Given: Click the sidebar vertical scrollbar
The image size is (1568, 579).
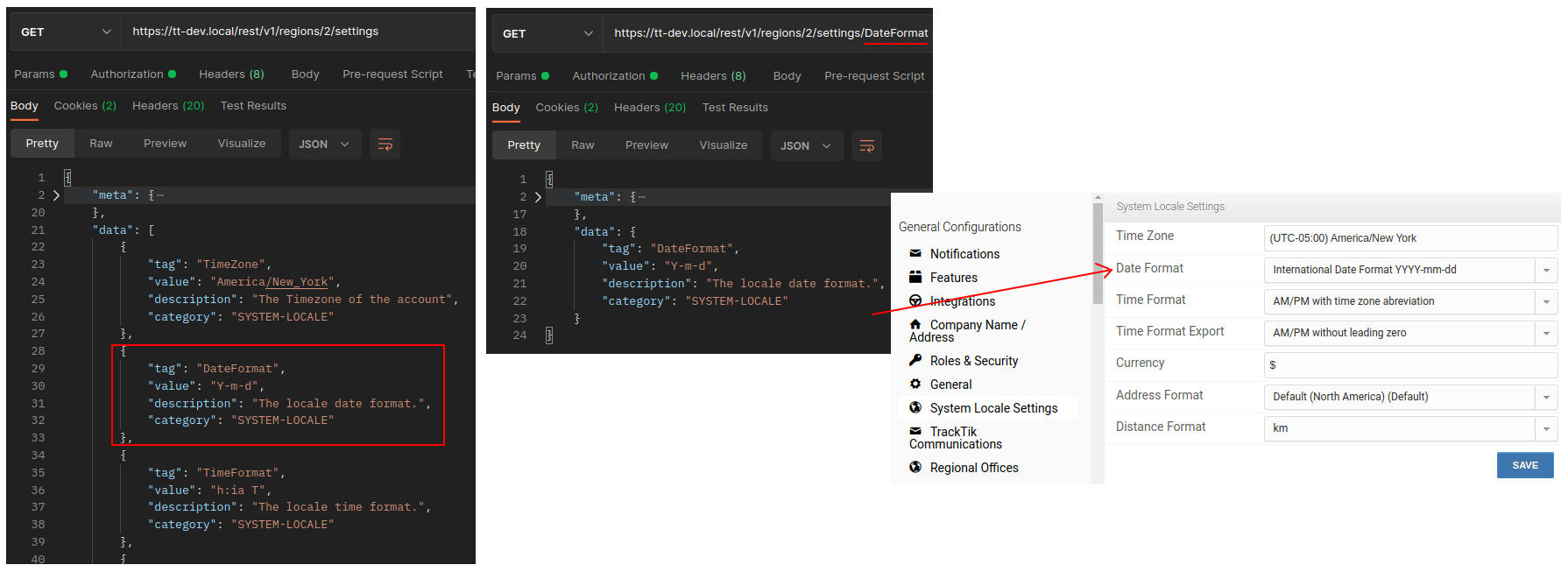Looking at the screenshot, I should click(1098, 254).
